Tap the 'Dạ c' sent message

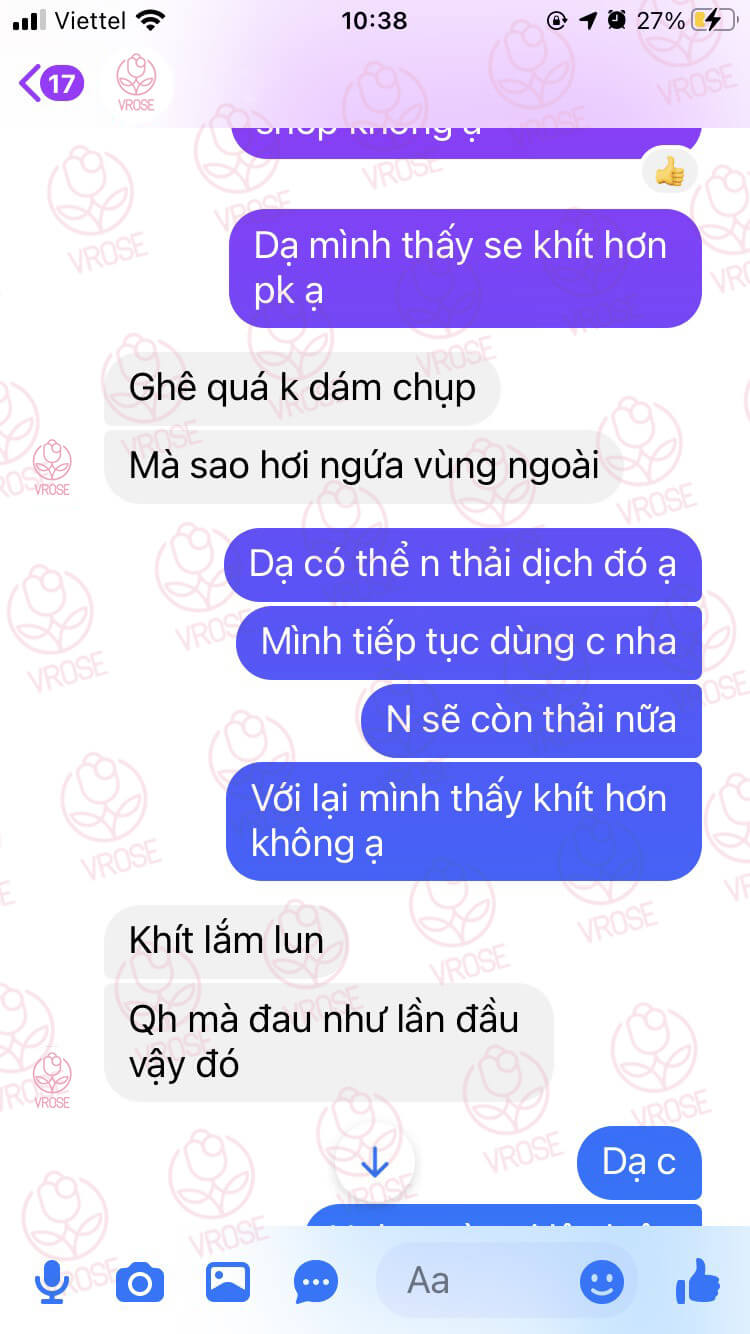tap(640, 1162)
